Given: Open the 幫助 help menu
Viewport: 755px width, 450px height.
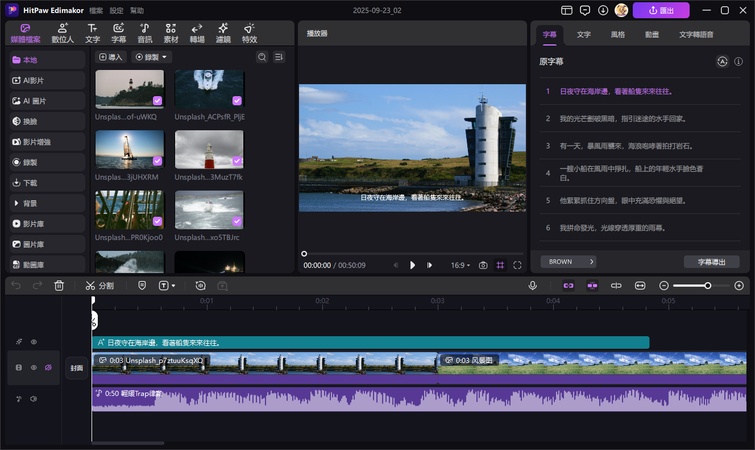Looking at the screenshot, I should 137,10.
